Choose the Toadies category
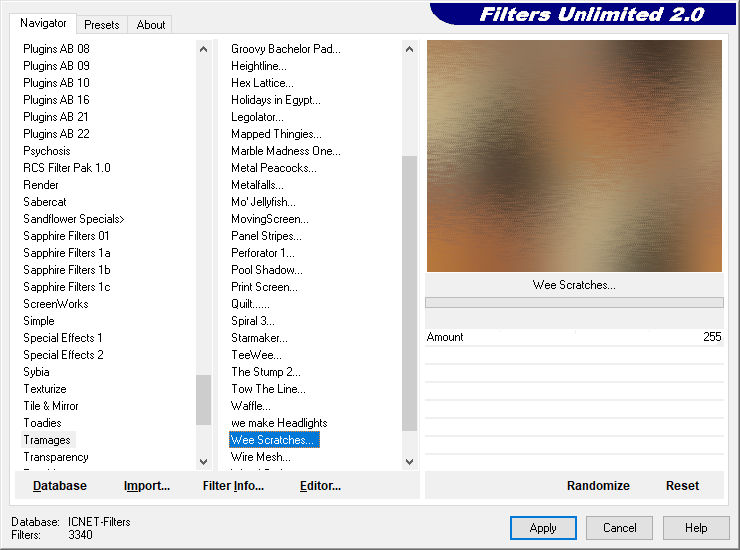Viewport: 740px width, 550px height. (42, 423)
